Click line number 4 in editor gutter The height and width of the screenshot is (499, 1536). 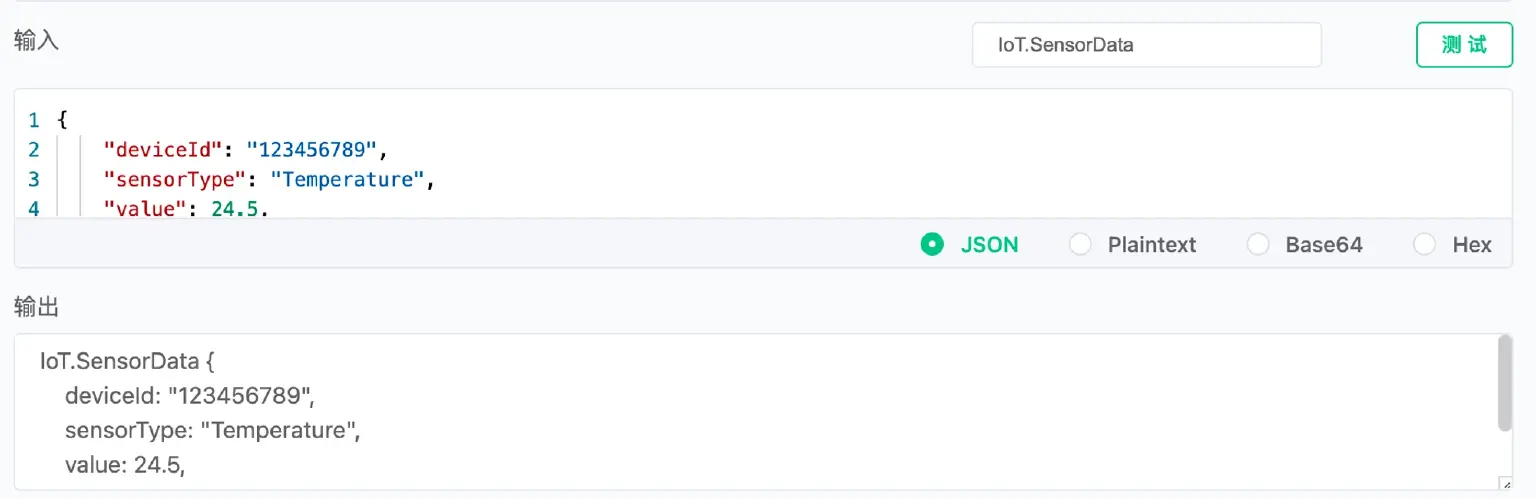pos(34,209)
